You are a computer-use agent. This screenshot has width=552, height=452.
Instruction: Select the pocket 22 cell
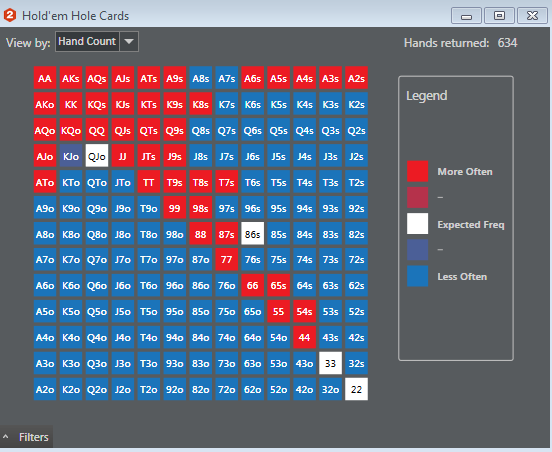(356, 389)
